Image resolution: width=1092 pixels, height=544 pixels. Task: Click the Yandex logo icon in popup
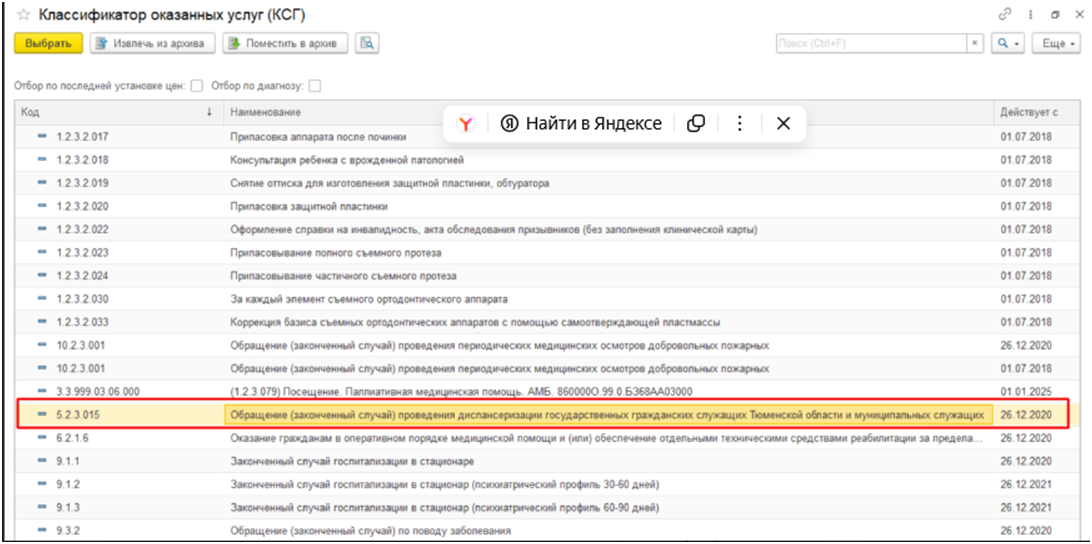pyautogui.click(x=465, y=123)
